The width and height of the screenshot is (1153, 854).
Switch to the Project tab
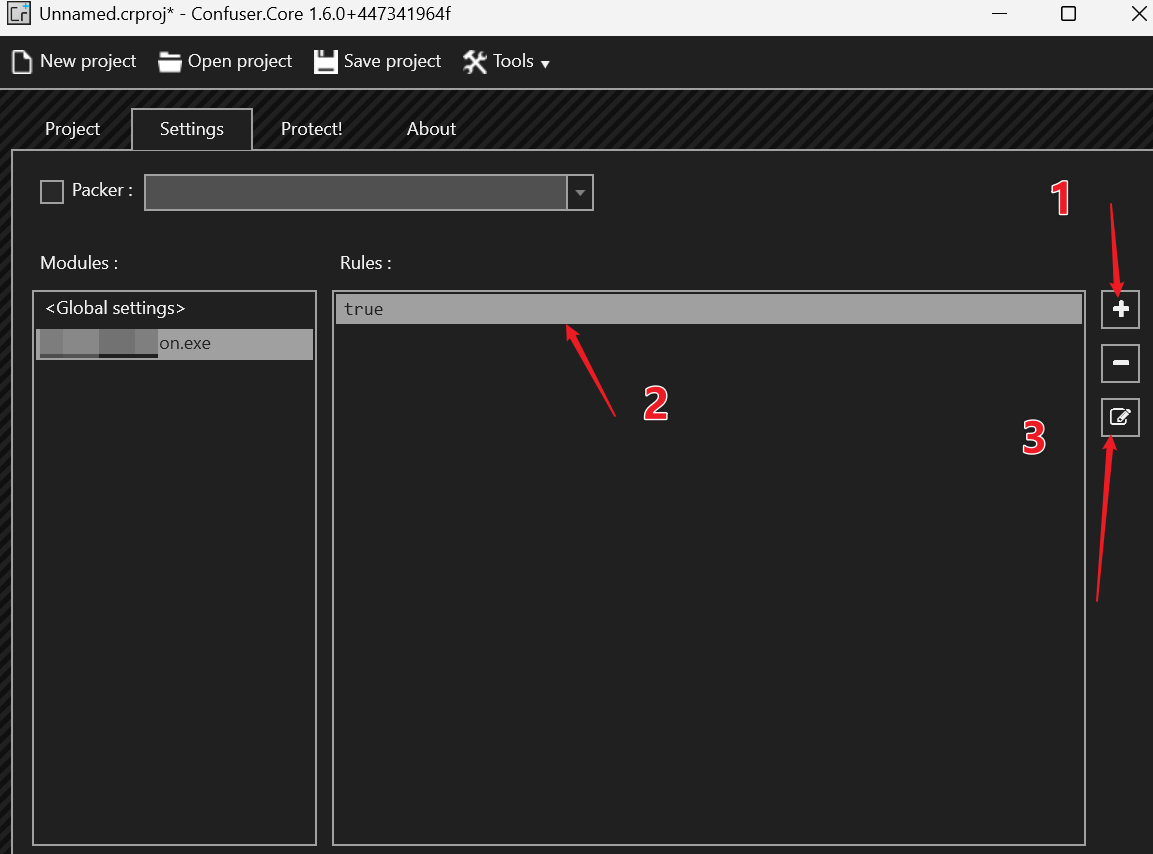coord(72,129)
